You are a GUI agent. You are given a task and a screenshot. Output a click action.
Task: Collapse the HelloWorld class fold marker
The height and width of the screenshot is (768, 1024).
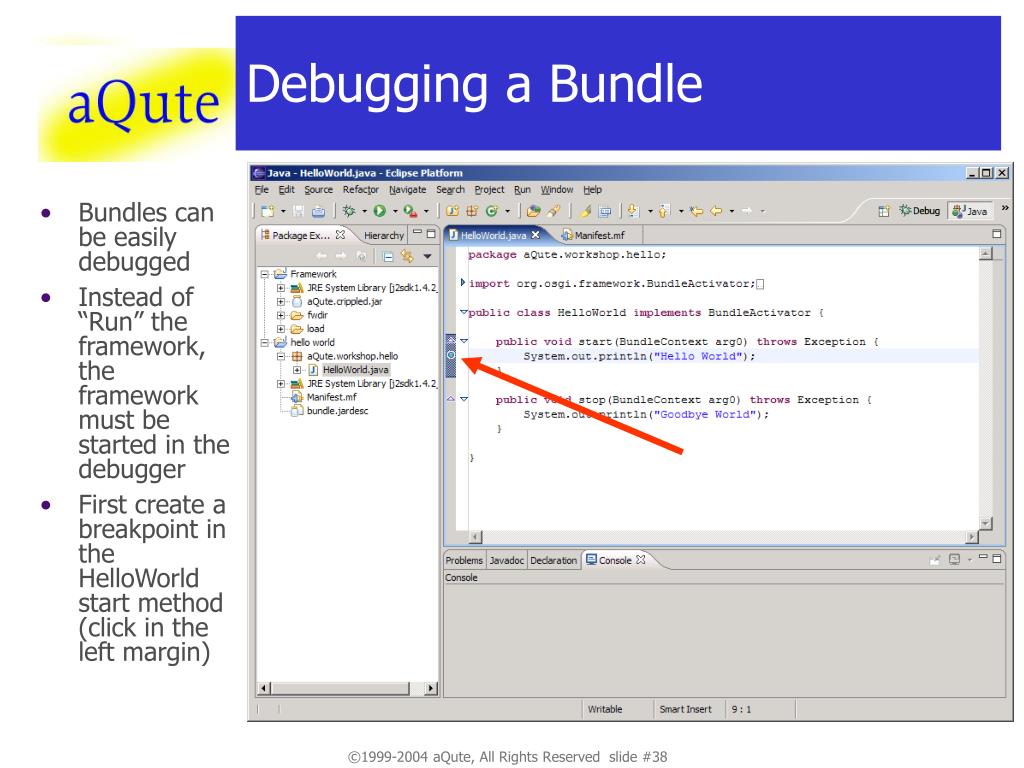[x=464, y=312]
